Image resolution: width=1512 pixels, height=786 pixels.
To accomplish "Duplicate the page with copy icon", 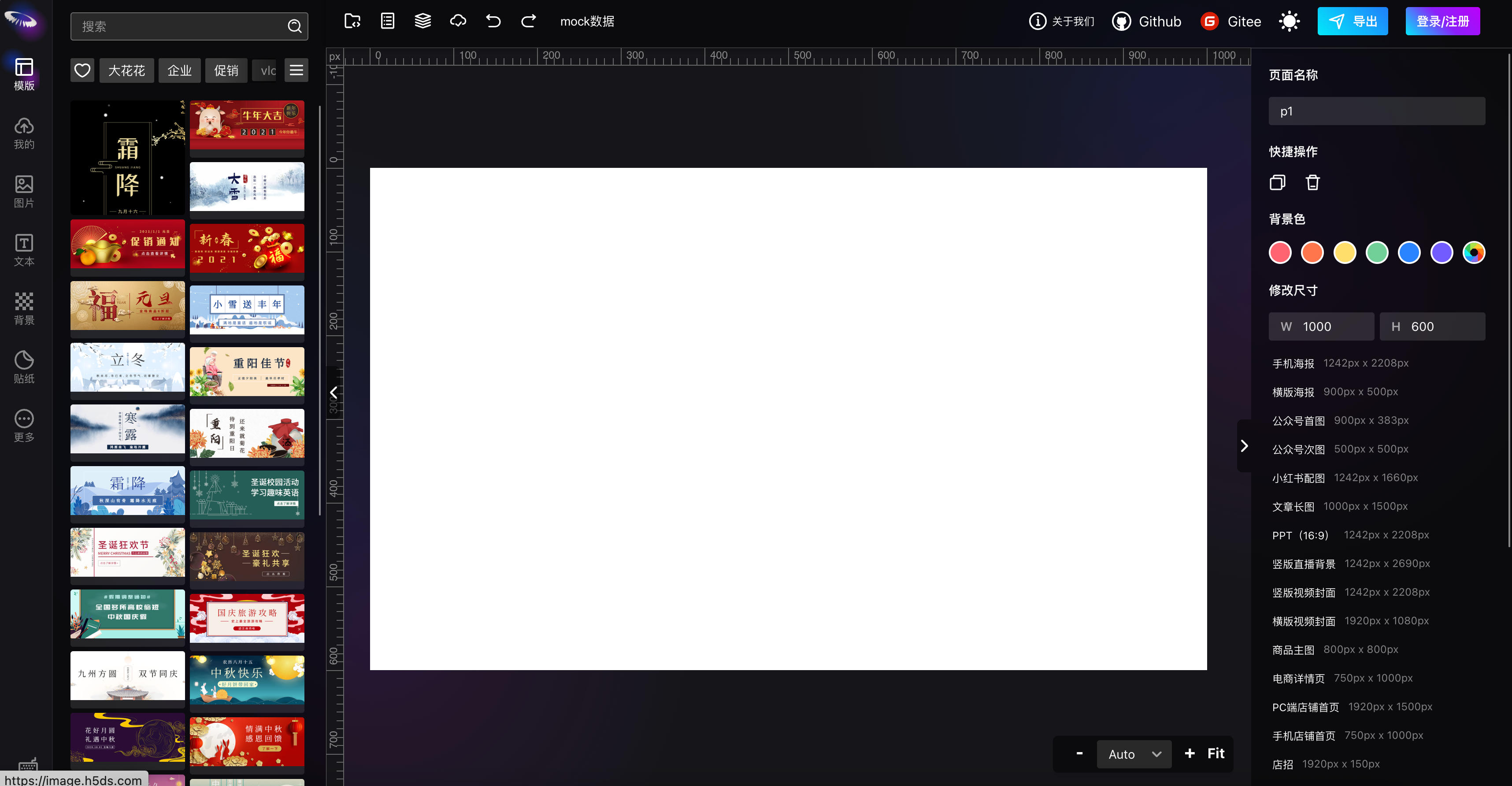I will coord(1277,182).
